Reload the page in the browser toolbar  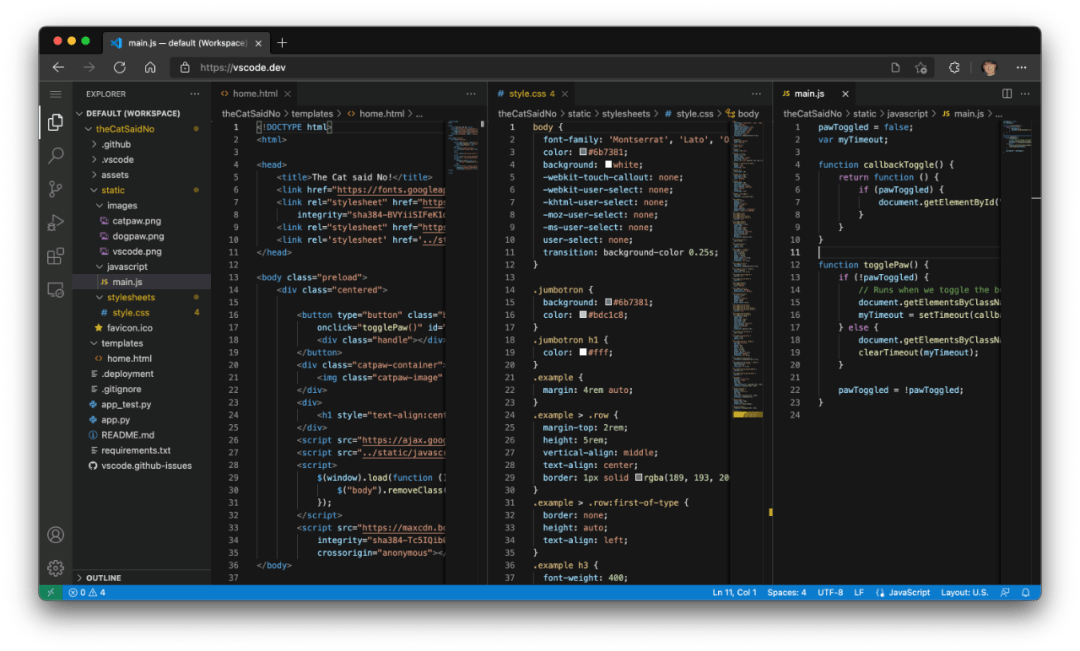120,67
